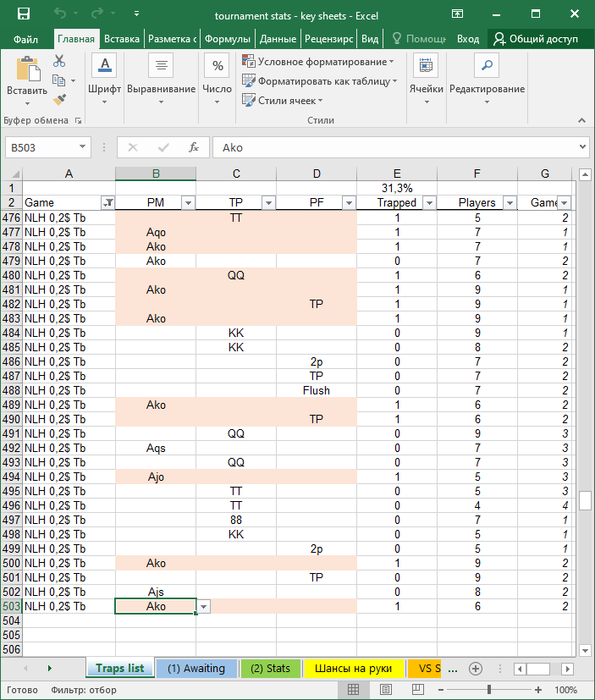The image size is (595, 700).
Task: Switch to the Вставка tab
Action: 121,39
